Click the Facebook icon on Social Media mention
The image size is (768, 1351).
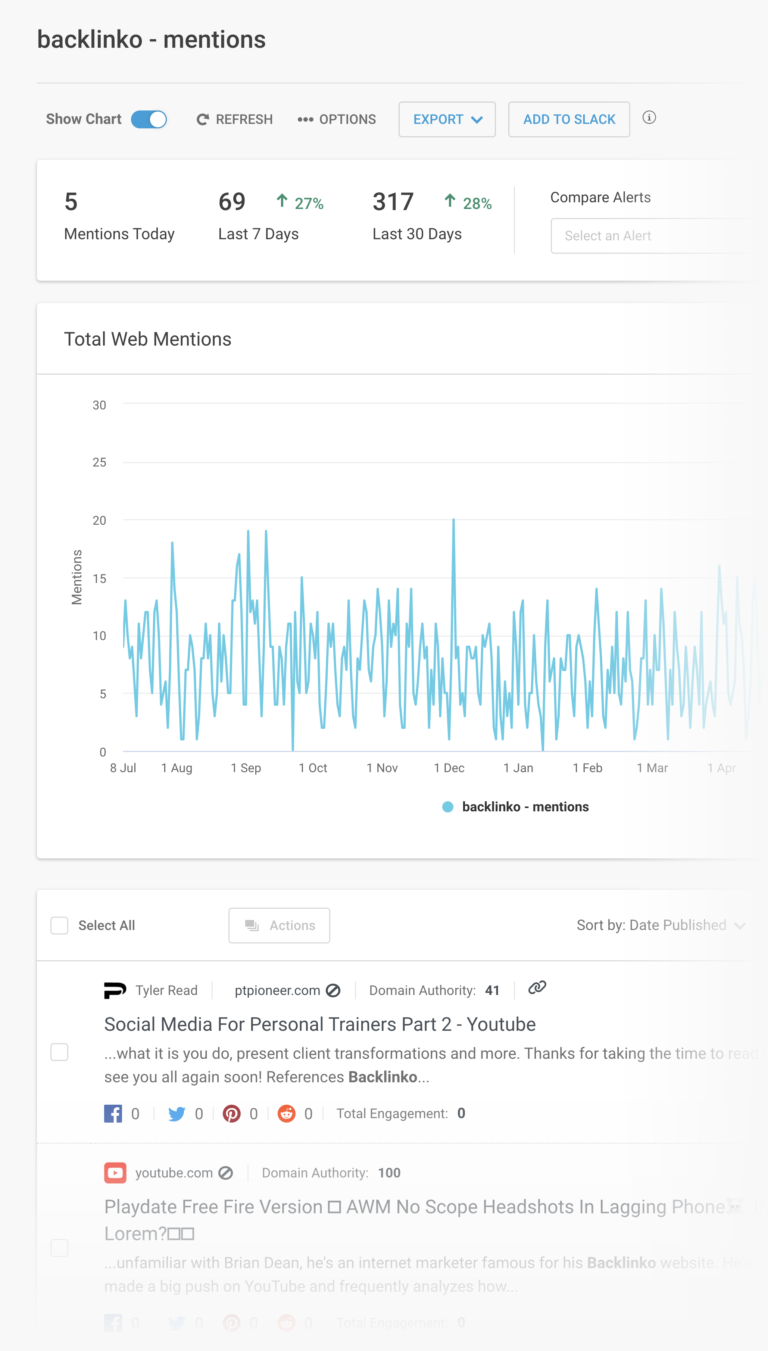pyautogui.click(x=113, y=1113)
